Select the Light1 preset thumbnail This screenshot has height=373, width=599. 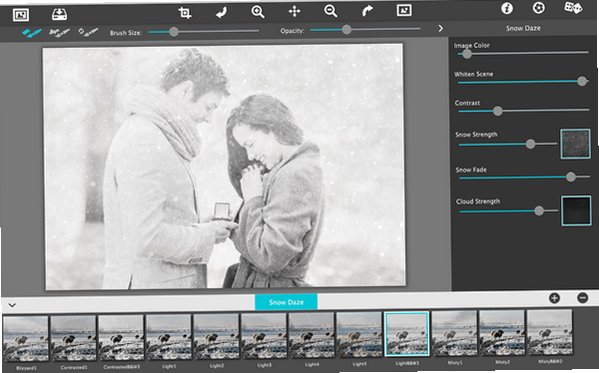pos(168,337)
